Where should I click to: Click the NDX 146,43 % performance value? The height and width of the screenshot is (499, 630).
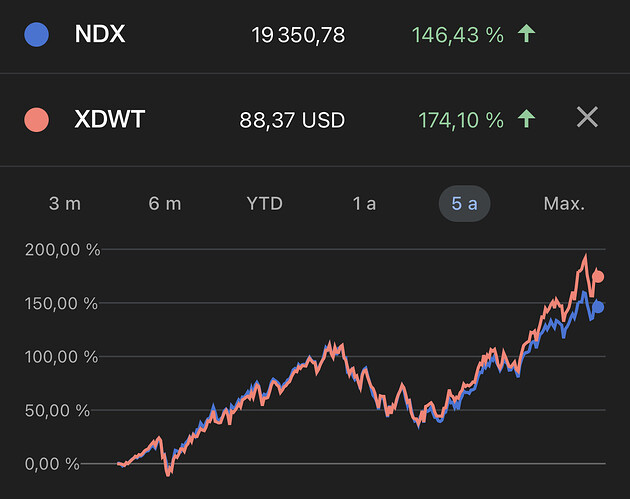[457, 35]
